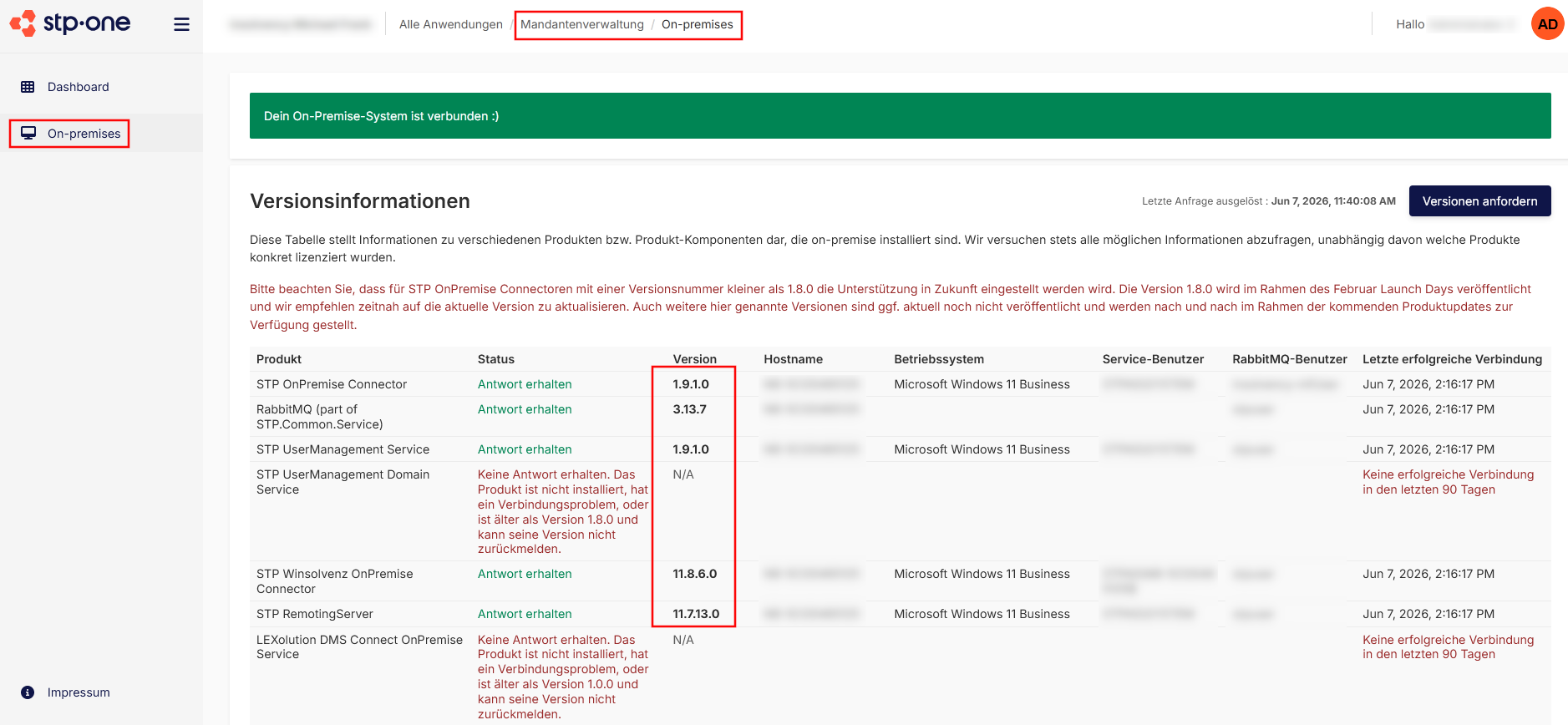Select On-premises in the sidebar
The image size is (1568, 725).
[84, 134]
